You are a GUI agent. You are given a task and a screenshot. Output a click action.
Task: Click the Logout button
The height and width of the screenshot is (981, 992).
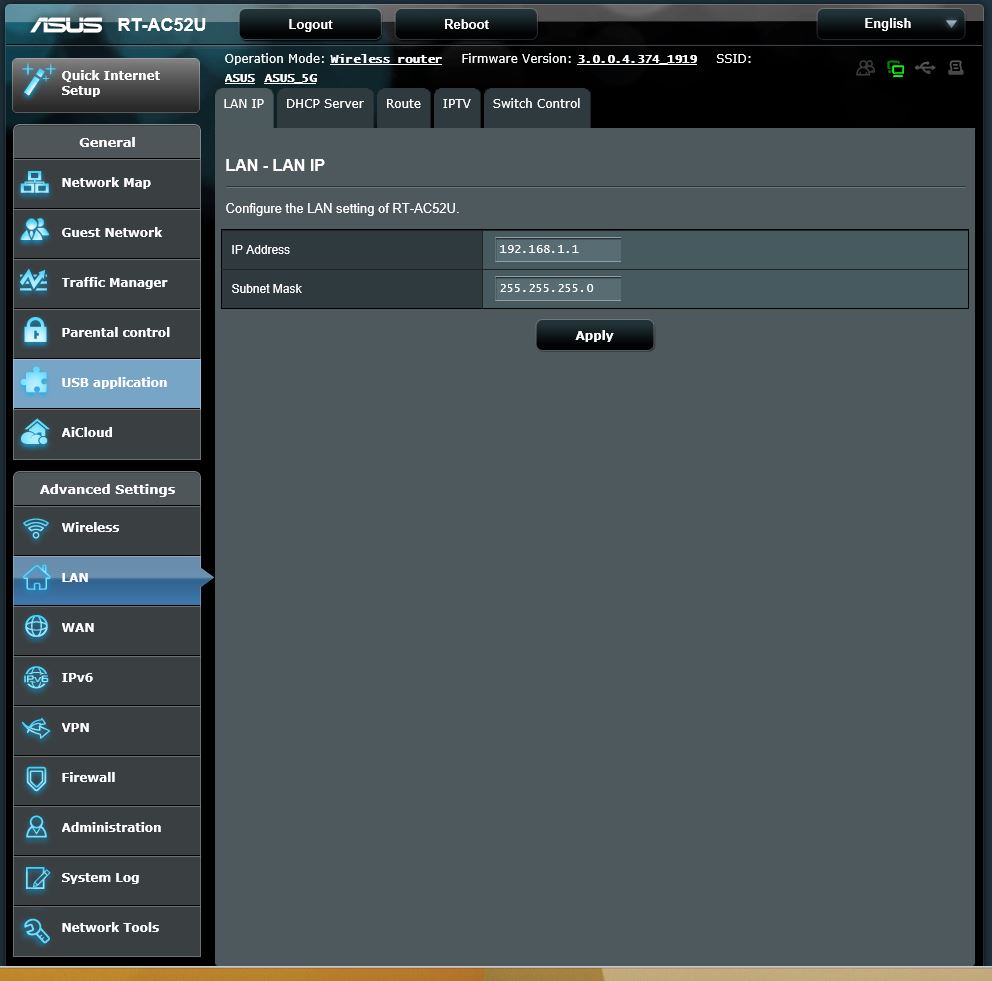pyautogui.click(x=310, y=24)
